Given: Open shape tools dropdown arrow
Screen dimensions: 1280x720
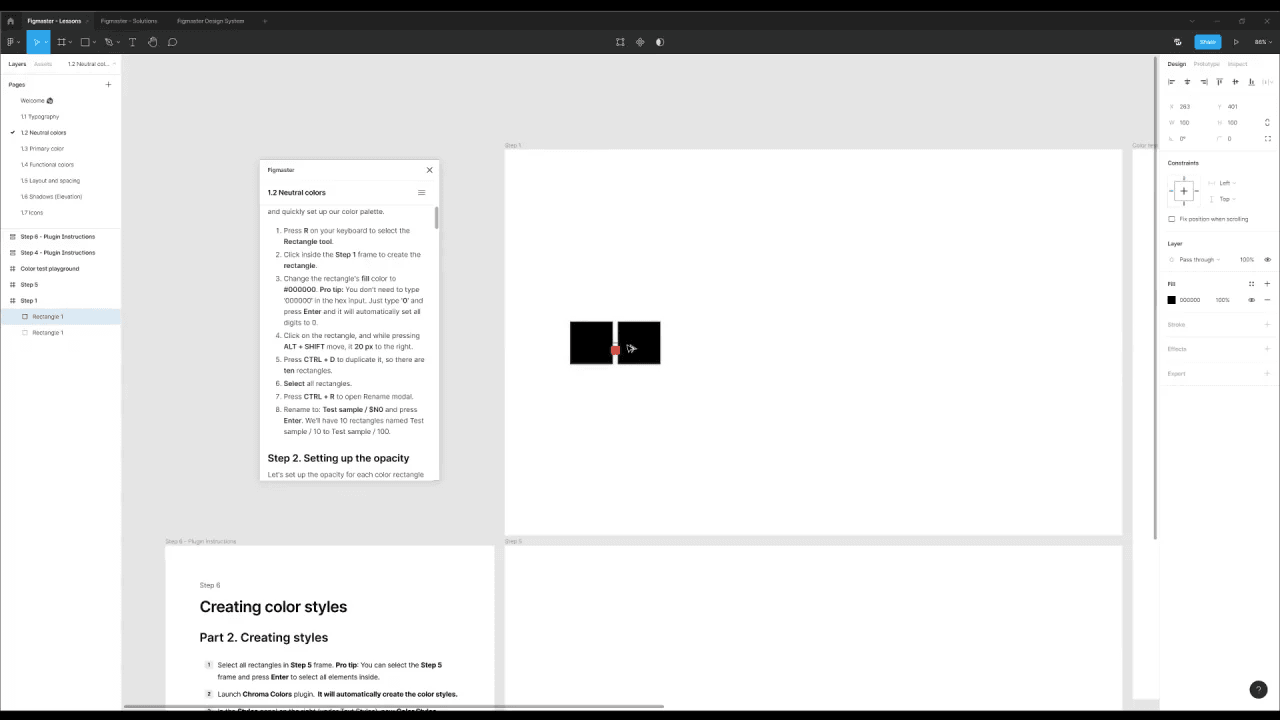Looking at the screenshot, I should point(94,43).
